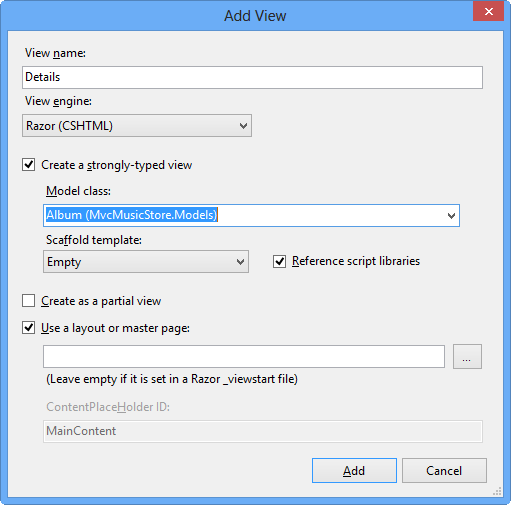Viewport: 511px width, 505px height.
Task: Click the dialog resize grip in corner
Action: [497, 491]
